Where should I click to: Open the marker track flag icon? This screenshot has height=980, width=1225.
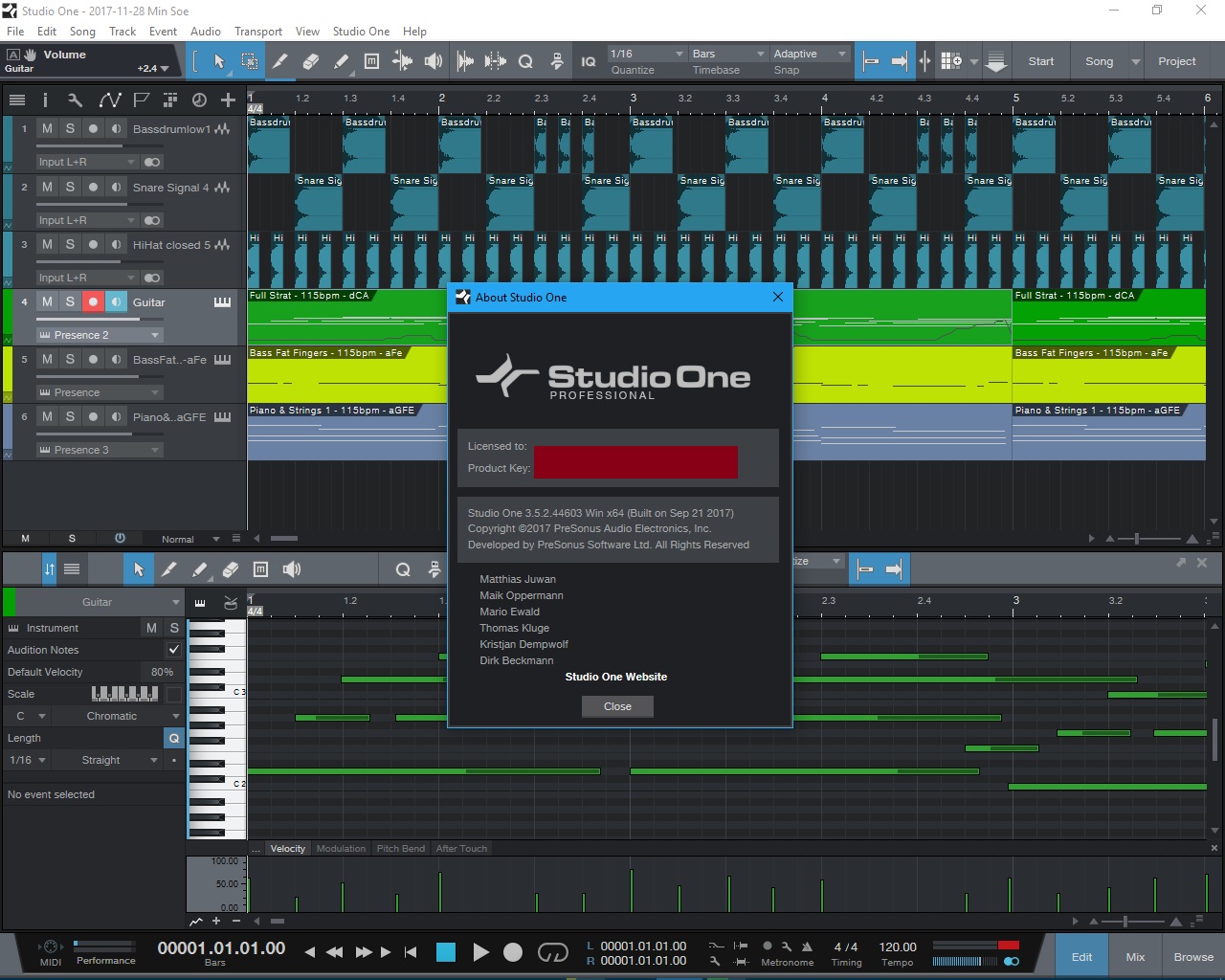[142, 100]
